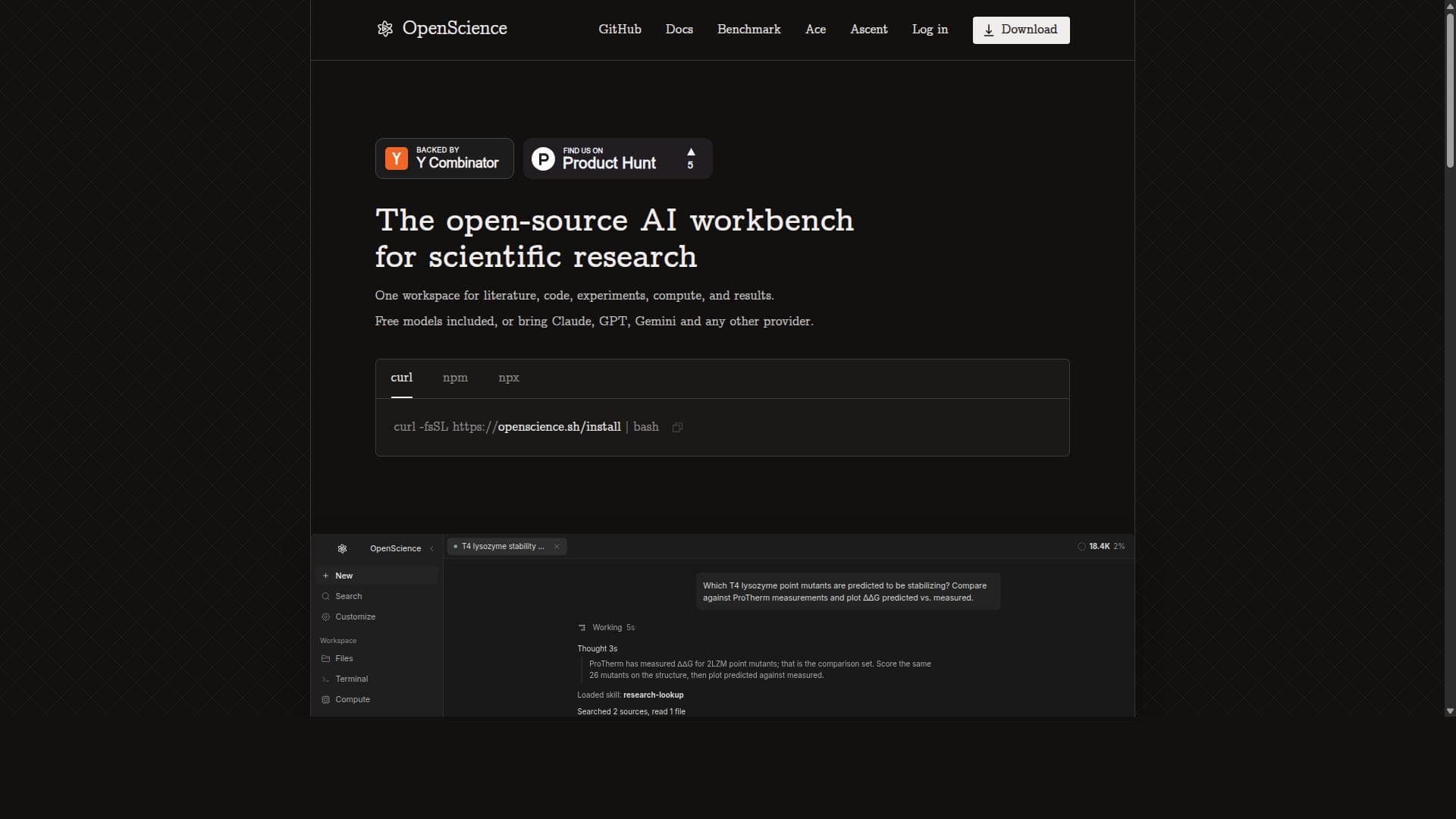Go to the Docs page
Viewport: 1456px width, 819px height.
pyautogui.click(x=679, y=30)
